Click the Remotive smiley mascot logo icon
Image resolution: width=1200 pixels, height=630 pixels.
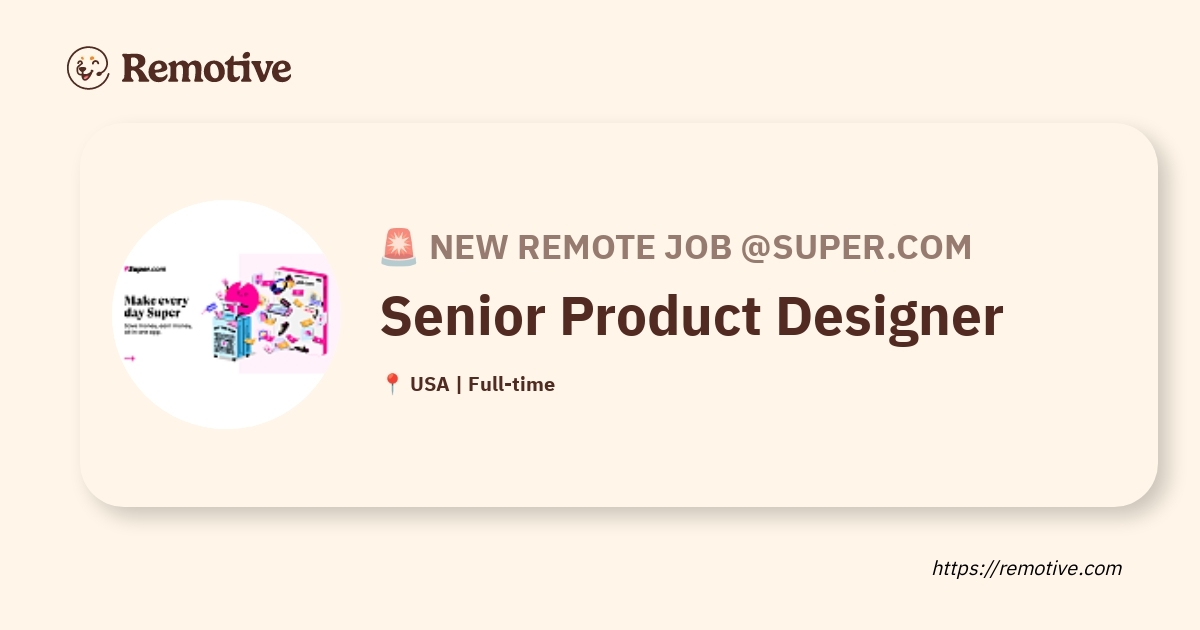pyautogui.click(x=88, y=68)
